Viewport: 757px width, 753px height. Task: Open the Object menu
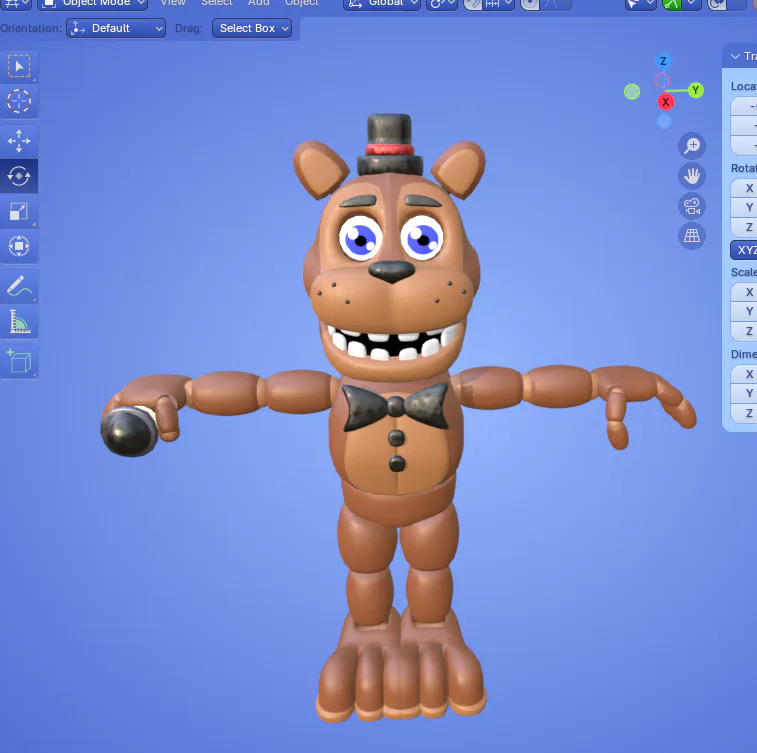pos(302,3)
